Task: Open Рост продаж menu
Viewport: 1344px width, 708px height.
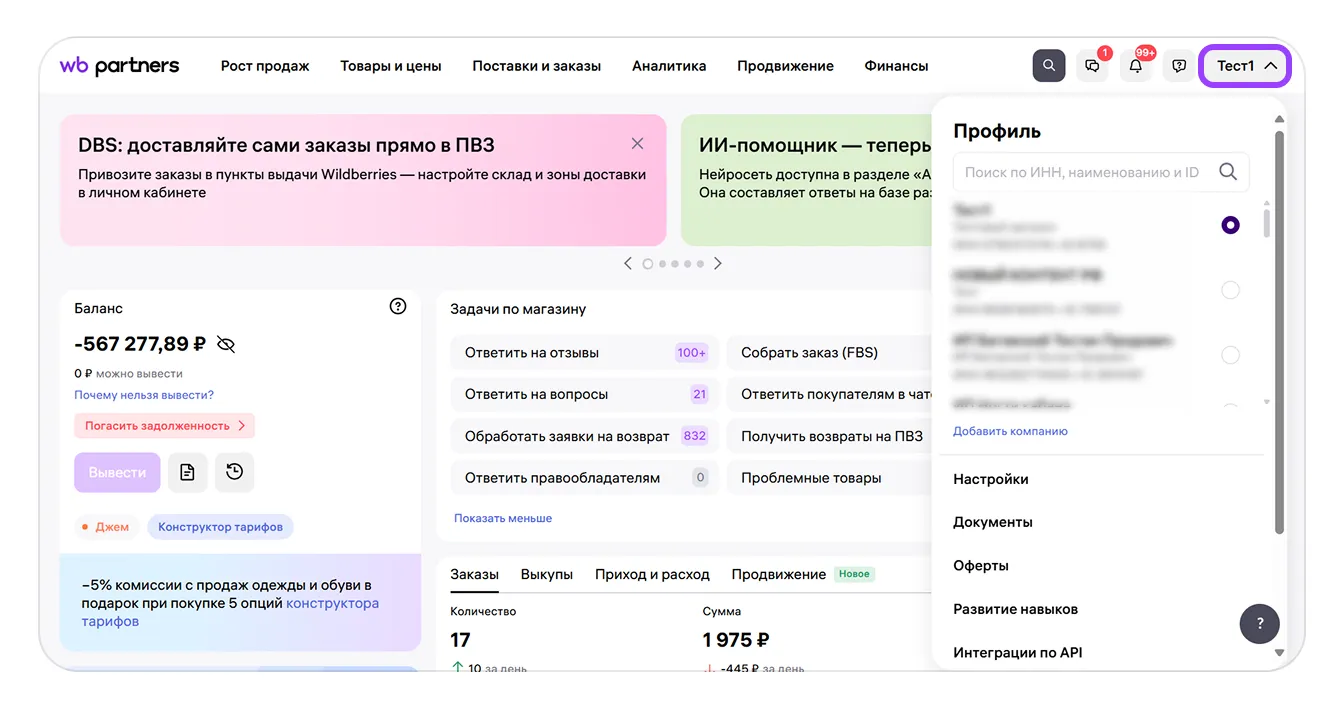Action: pos(265,66)
